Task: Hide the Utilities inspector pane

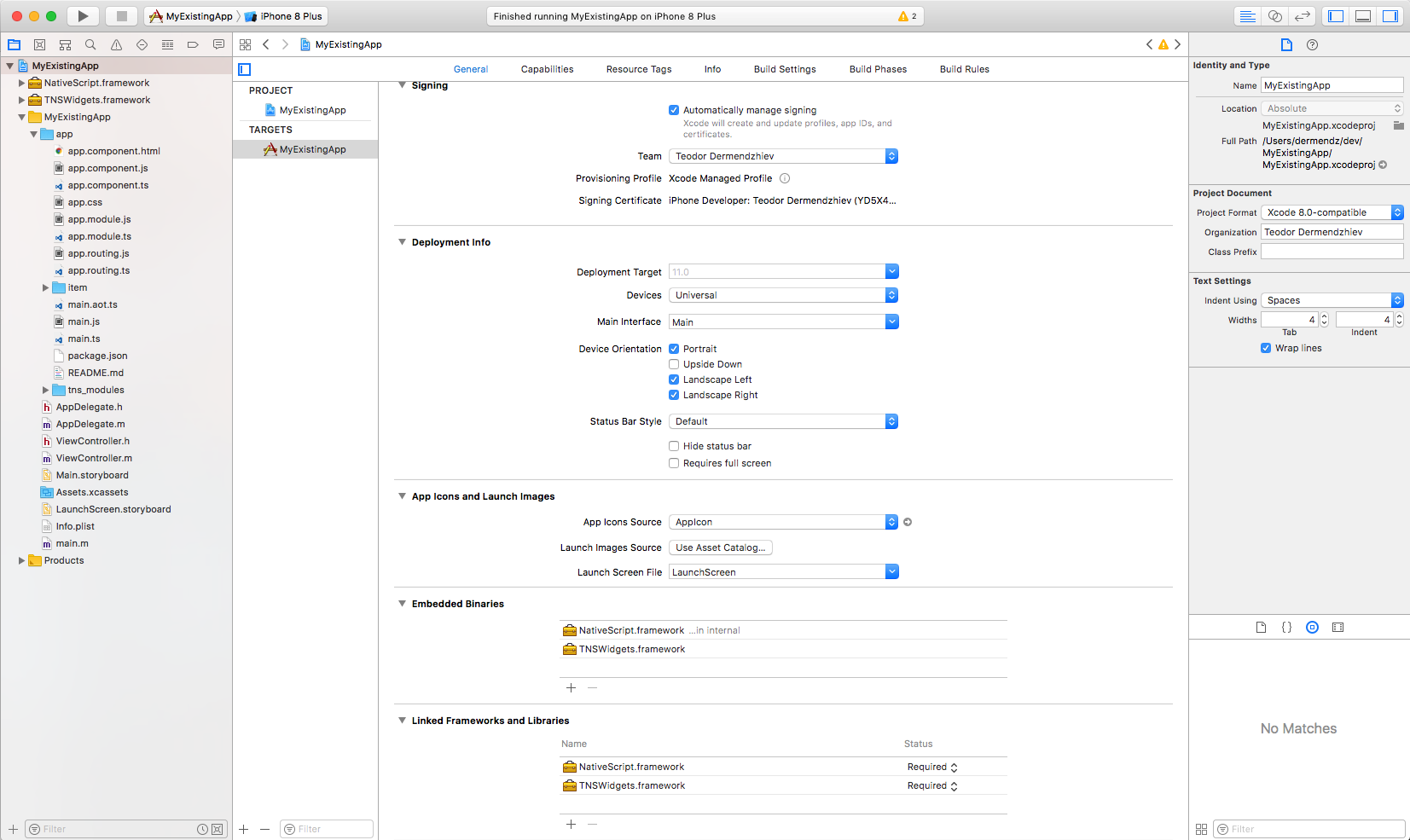Action: 1390,16
